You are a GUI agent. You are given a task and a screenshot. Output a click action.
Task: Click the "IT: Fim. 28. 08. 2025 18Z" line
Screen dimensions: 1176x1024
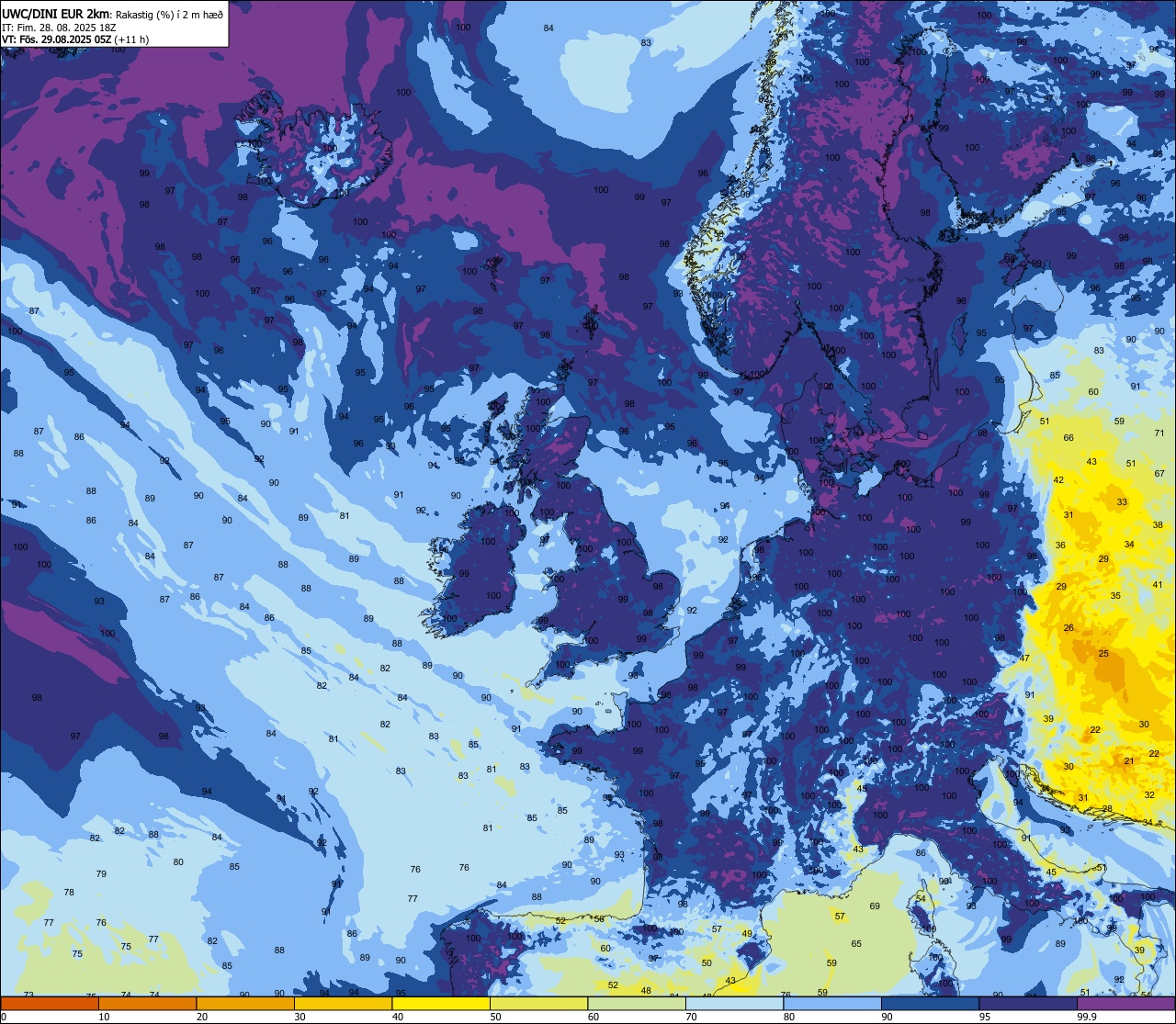click(x=58, y=27)
